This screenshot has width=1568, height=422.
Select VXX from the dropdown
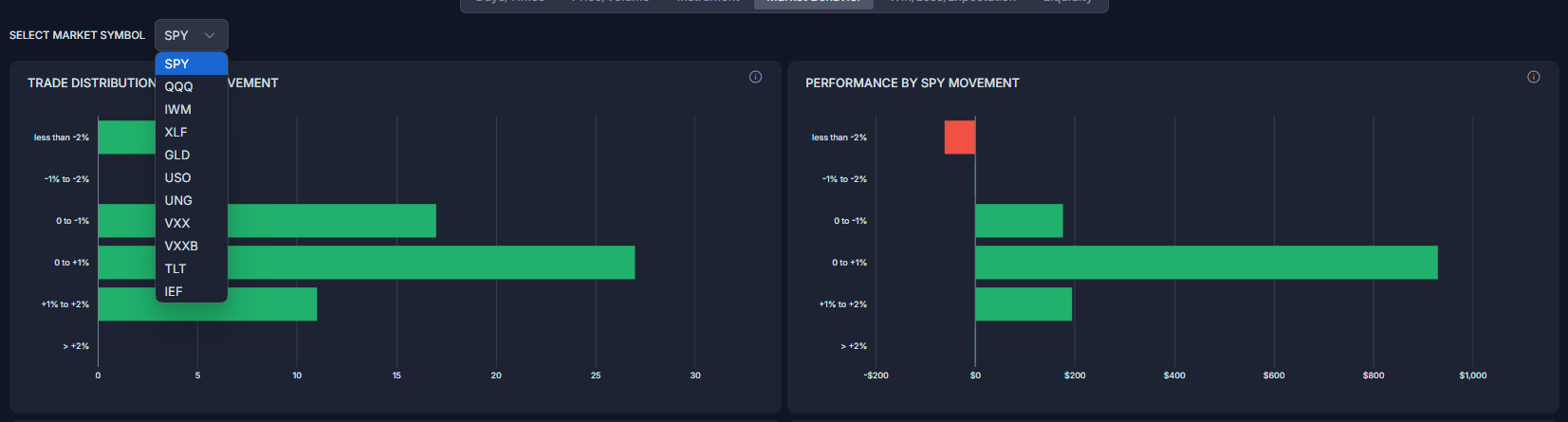[x=191, y=223]
